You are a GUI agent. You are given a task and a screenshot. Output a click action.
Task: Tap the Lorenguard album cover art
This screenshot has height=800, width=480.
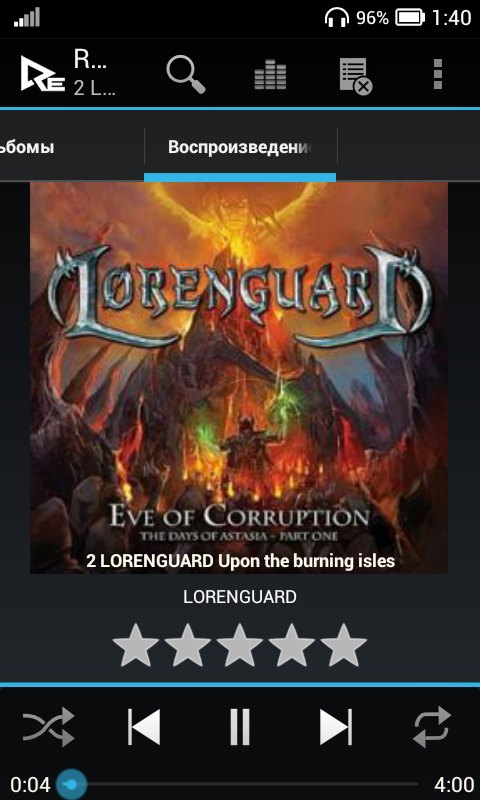tap(239, 378)
